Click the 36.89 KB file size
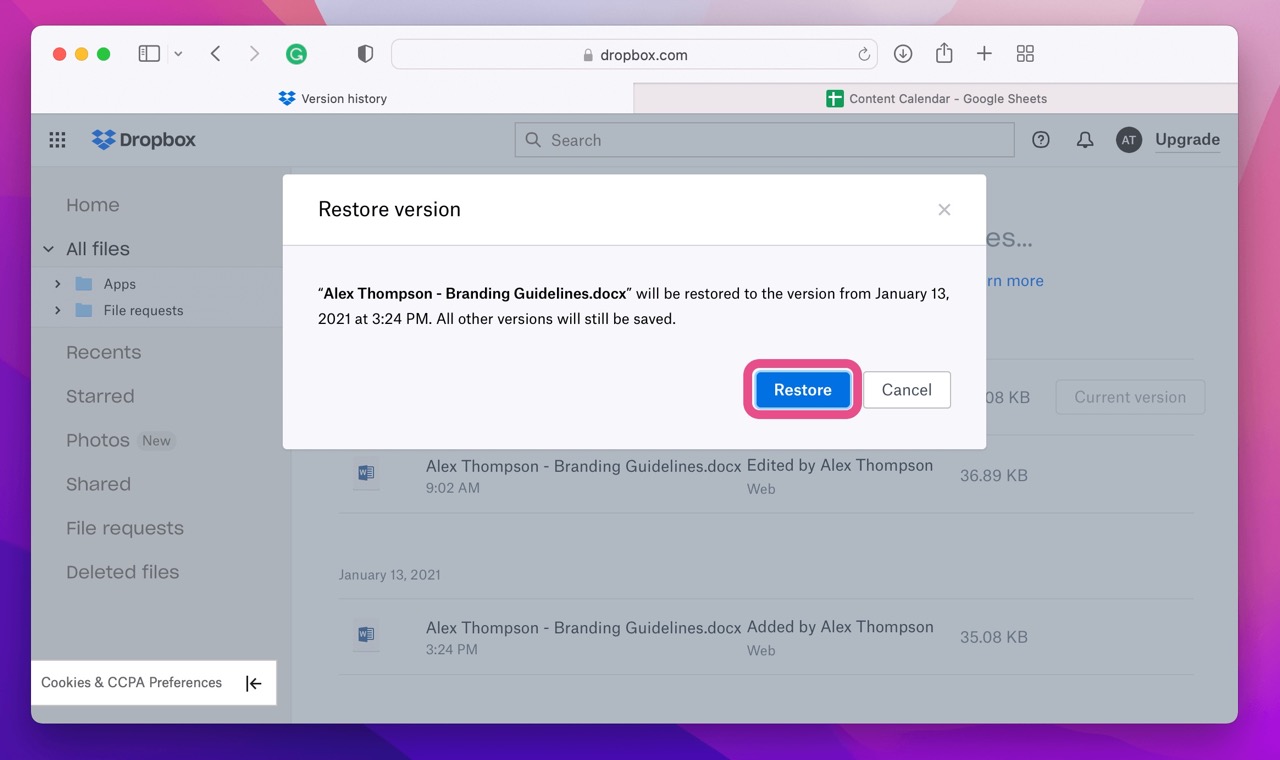This screenshot has width=1280, height=760. pyautogui.click(x=994, y=476)
